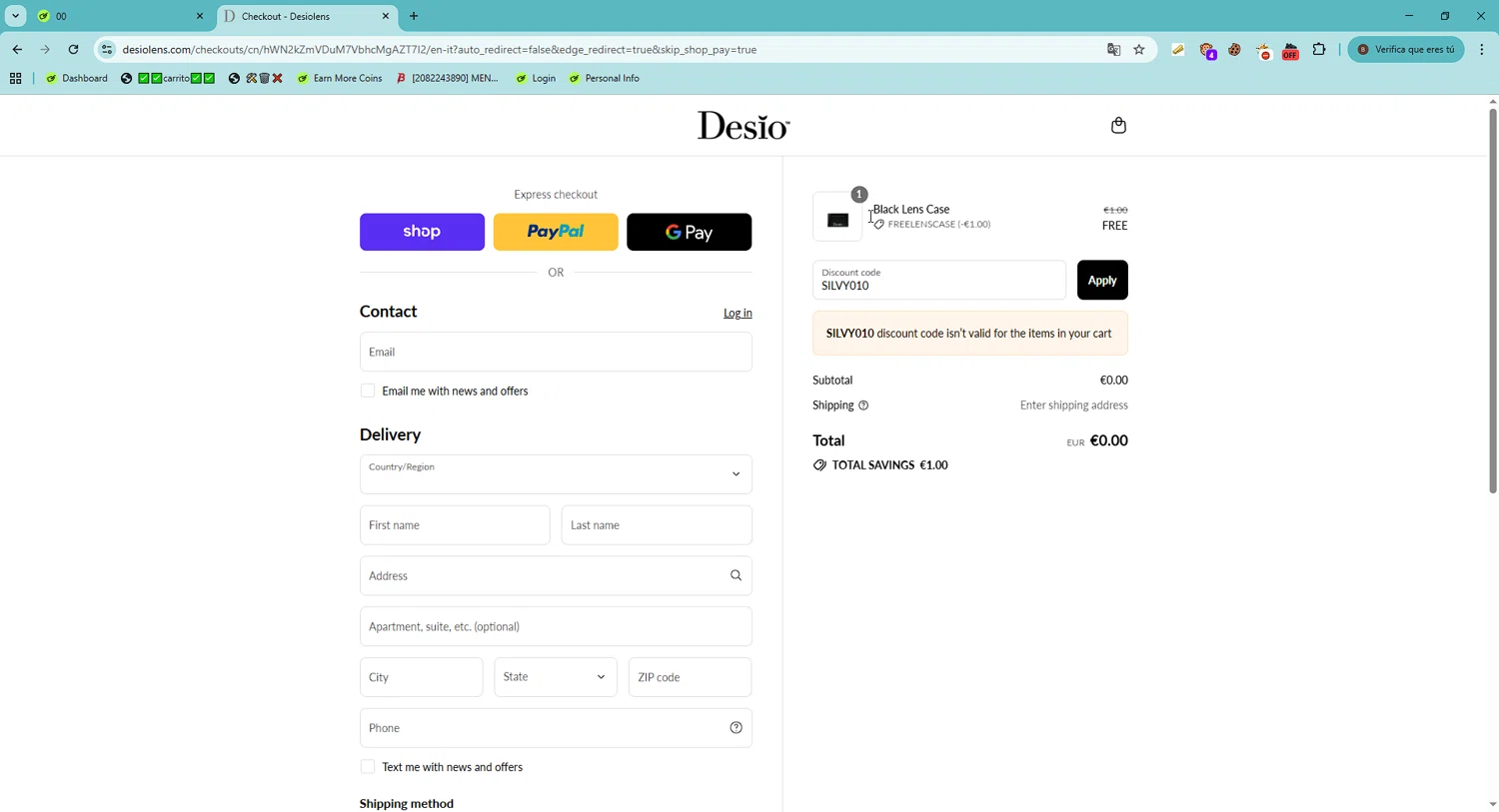Image resolution: width=1499 pixels, height=812 pixels.
Task: Open the Earn More Coins bookmark
Action: [x=340, y=78]
